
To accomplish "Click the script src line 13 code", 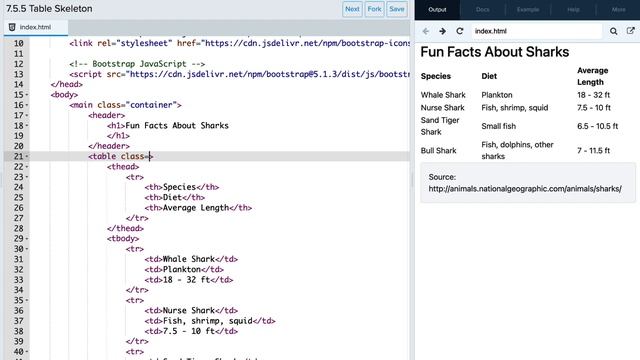I will tap(240, 74).
